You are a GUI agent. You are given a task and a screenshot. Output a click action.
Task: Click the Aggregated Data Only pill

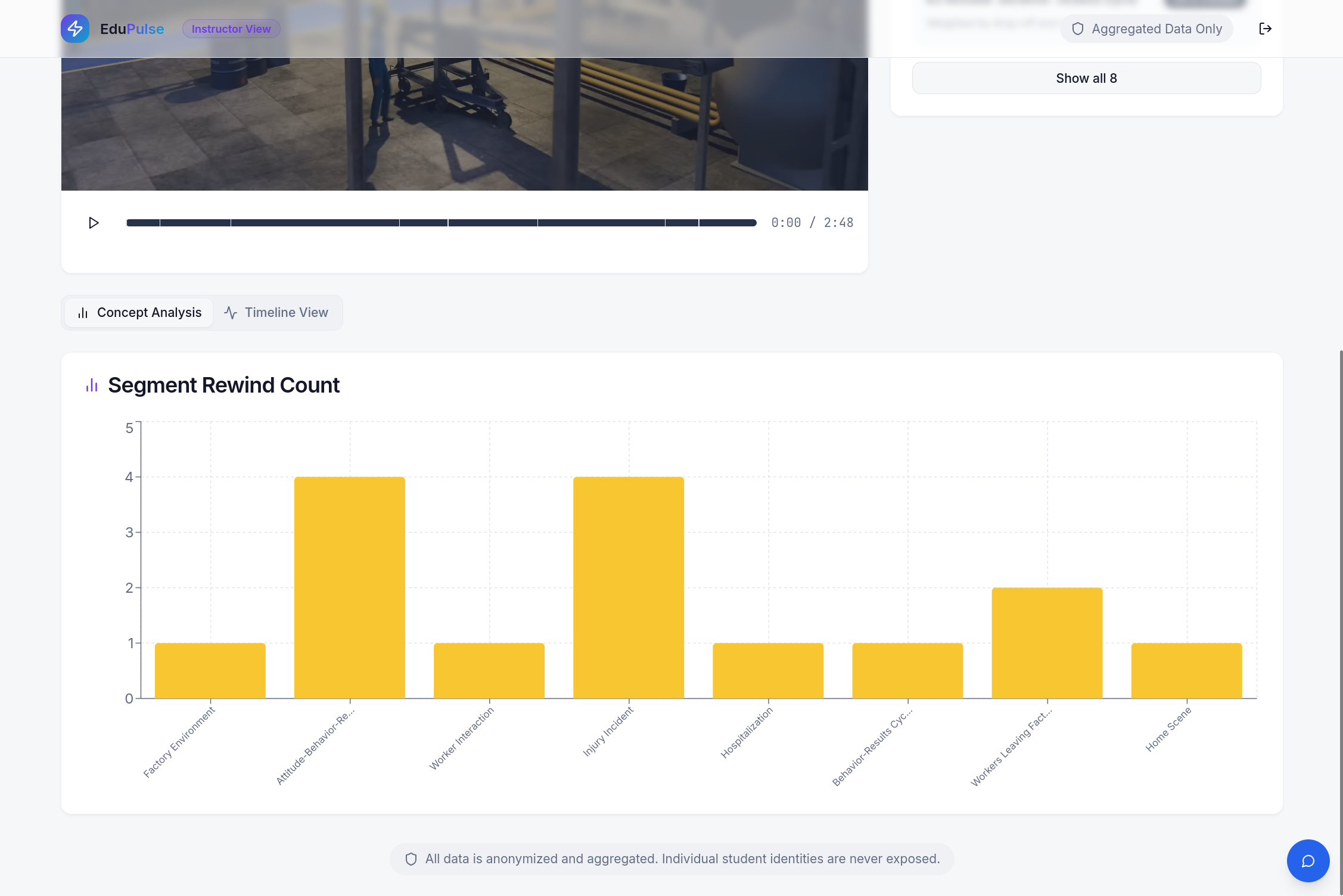pyautogui.click(x=1146, y=29)
